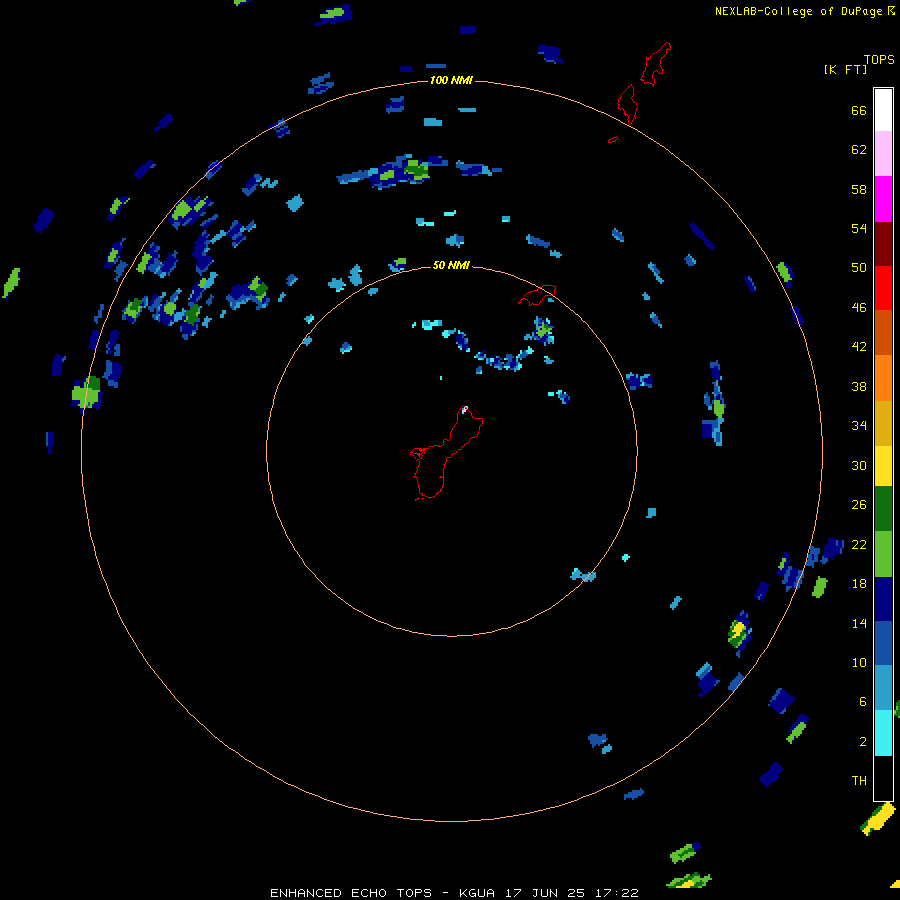Click the yellow 30-34 legend swatch
This screenshot has height=900, width=900.
click(x=883, y=466)
